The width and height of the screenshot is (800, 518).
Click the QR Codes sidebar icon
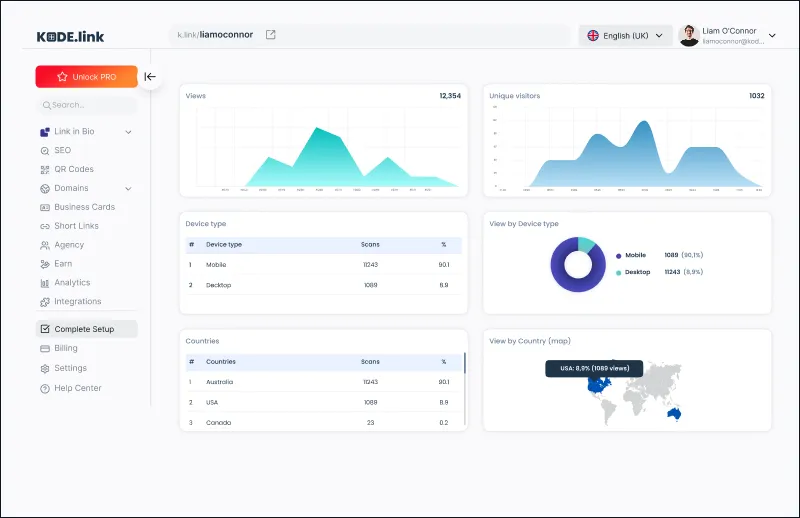click(45, 169)
